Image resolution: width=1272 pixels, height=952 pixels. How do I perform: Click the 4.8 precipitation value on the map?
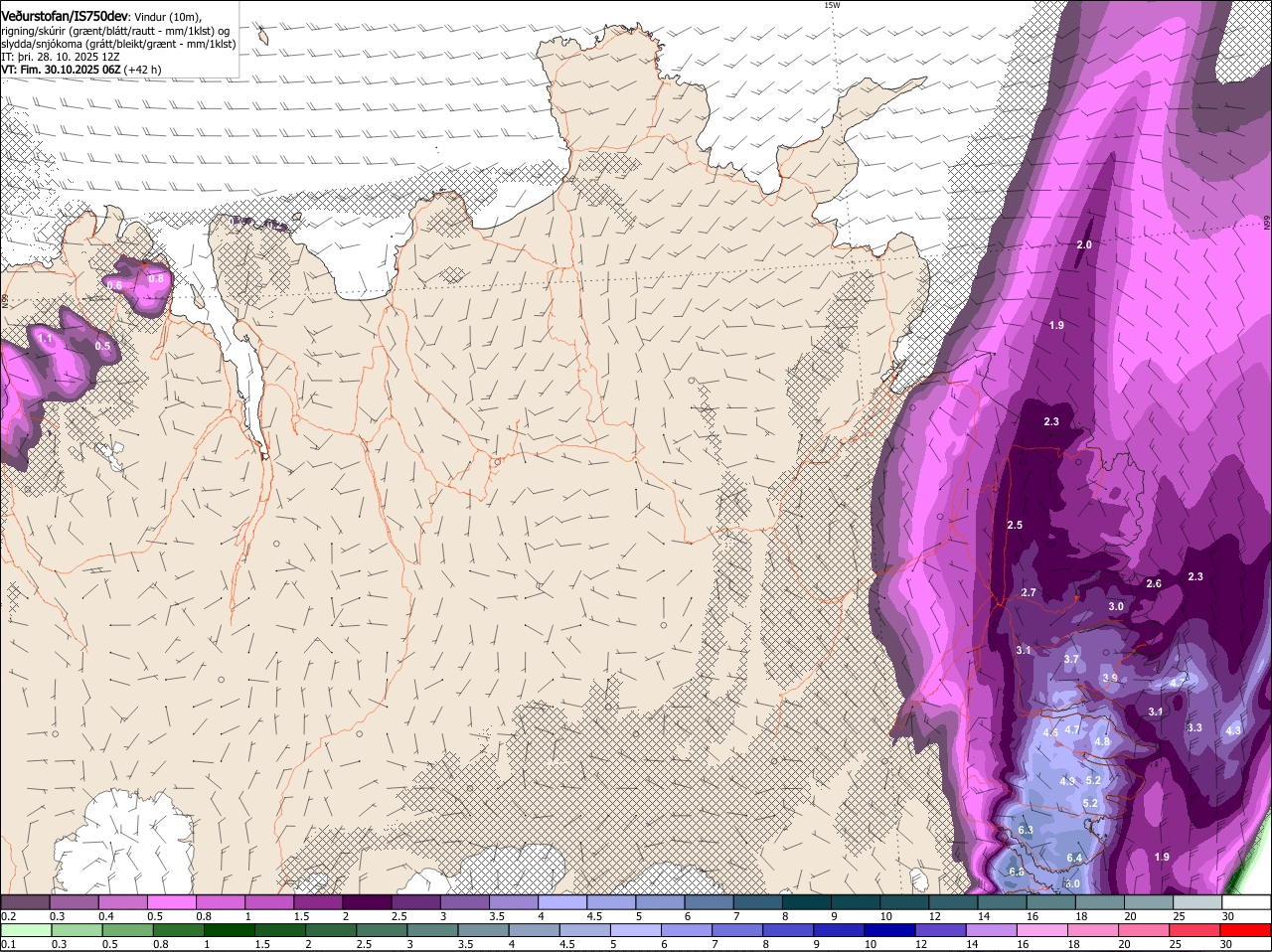[1102, 741]
